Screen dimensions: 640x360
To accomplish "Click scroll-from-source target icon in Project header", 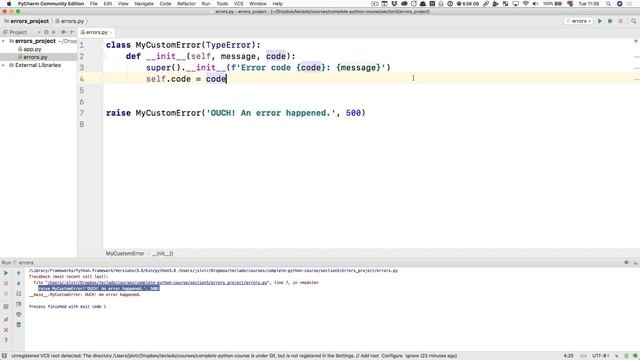I will (x=46, y=32).
